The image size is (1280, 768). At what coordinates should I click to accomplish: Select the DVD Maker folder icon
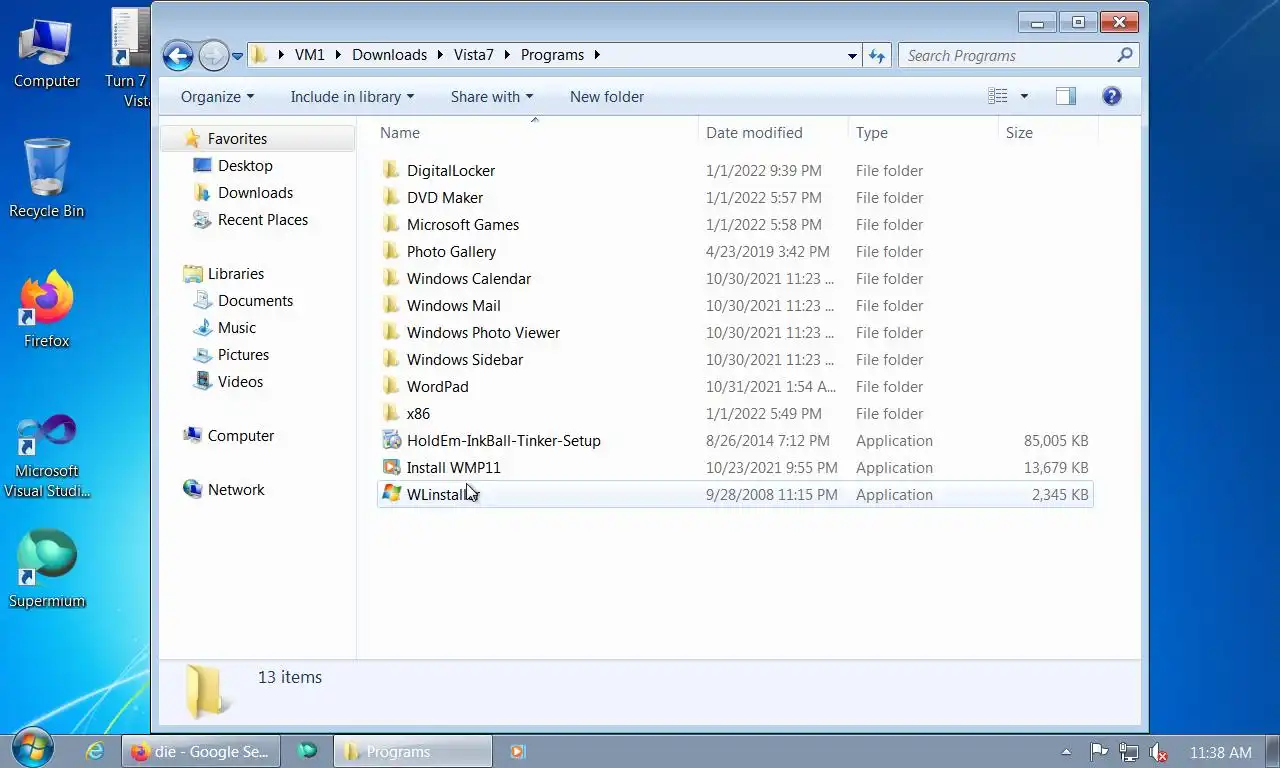click(x=391, y=197)
